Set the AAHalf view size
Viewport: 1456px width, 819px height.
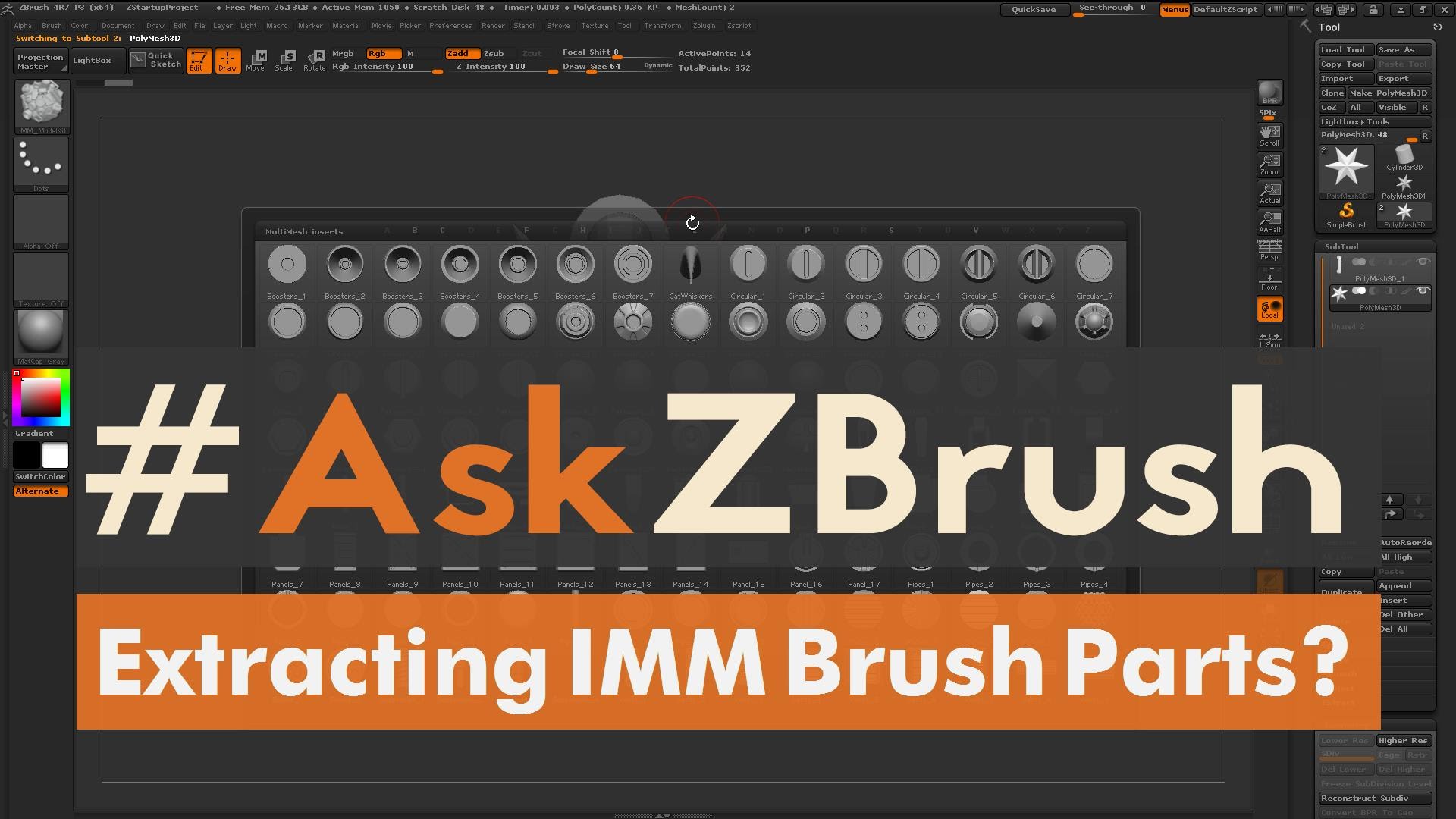(1269, 221)
